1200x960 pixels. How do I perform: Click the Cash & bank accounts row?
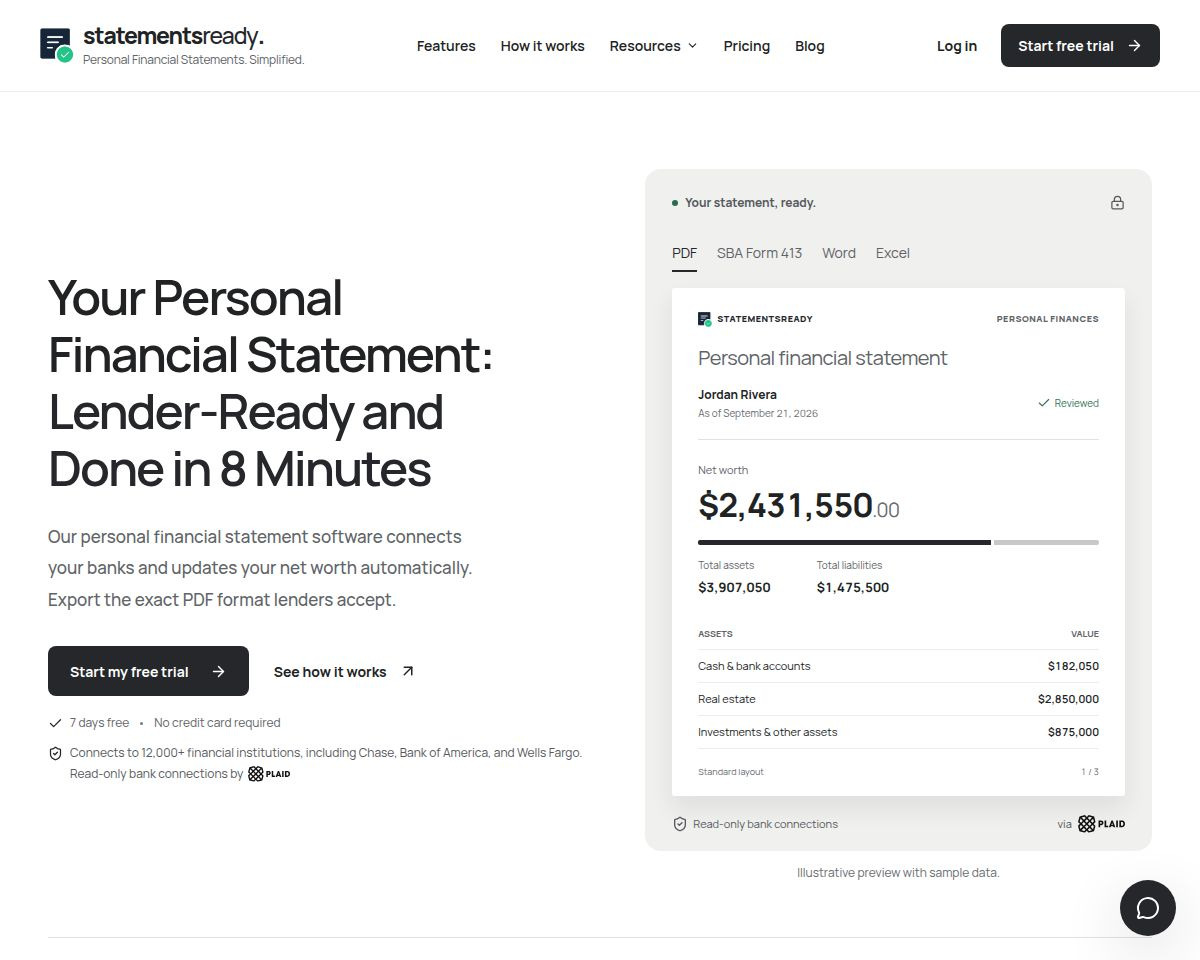pyautogui.click(x=898, y=666)
